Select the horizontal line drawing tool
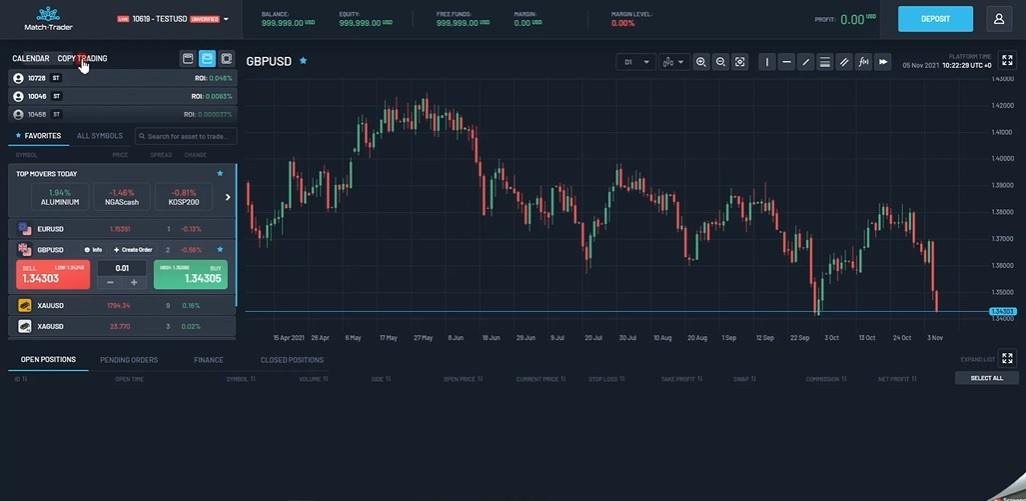 [x=787, y=62]
